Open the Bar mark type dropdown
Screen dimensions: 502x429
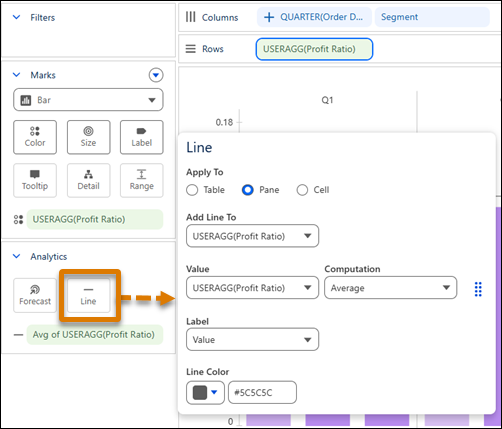(88, 100)
